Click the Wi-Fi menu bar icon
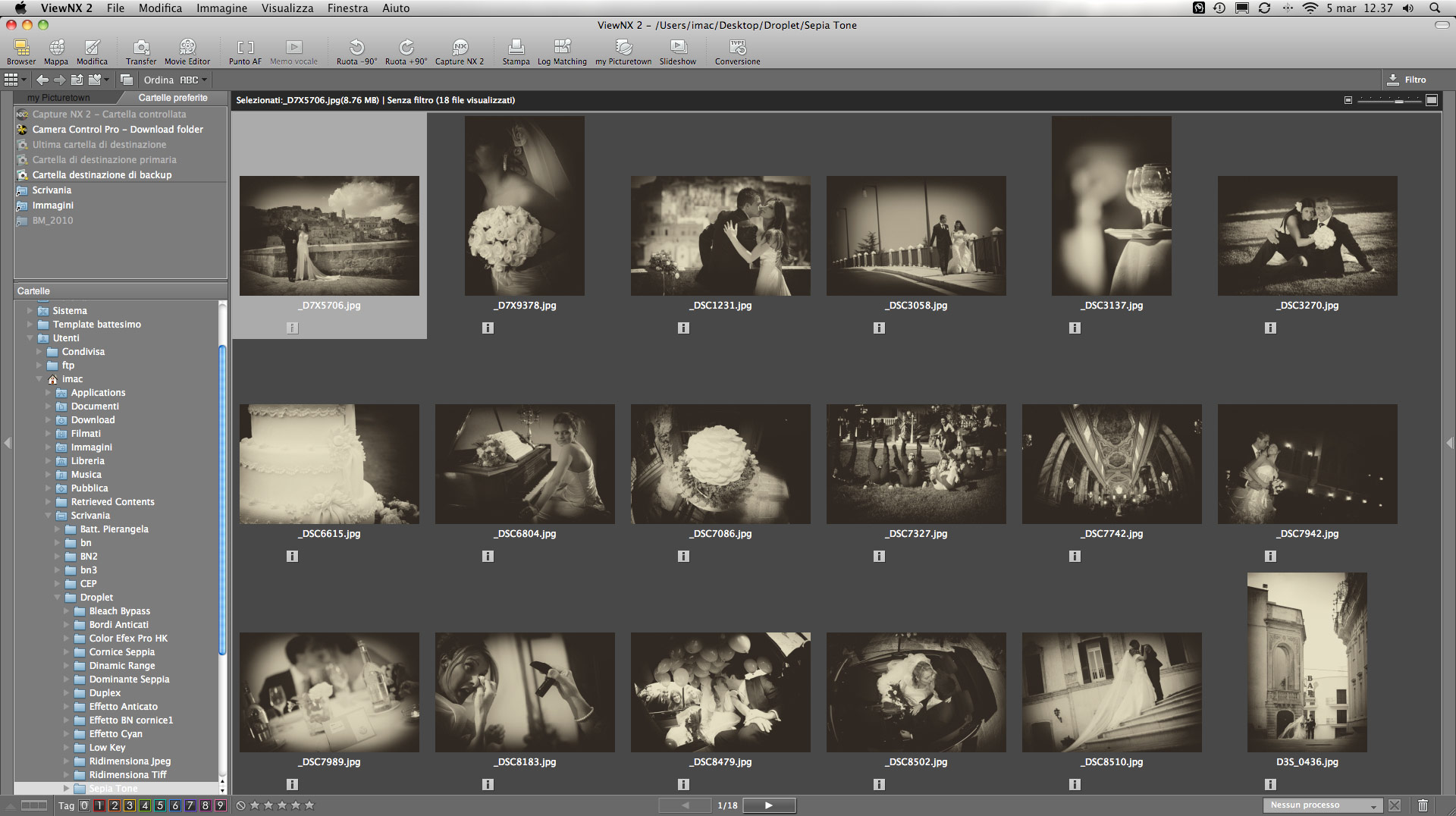This screenshot has width=1456, height=816. (1310, 8)
